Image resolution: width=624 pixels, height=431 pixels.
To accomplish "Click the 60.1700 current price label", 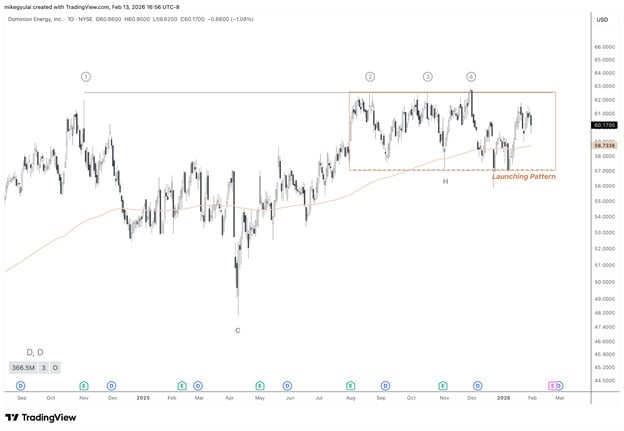I will (x=605, y=125).
